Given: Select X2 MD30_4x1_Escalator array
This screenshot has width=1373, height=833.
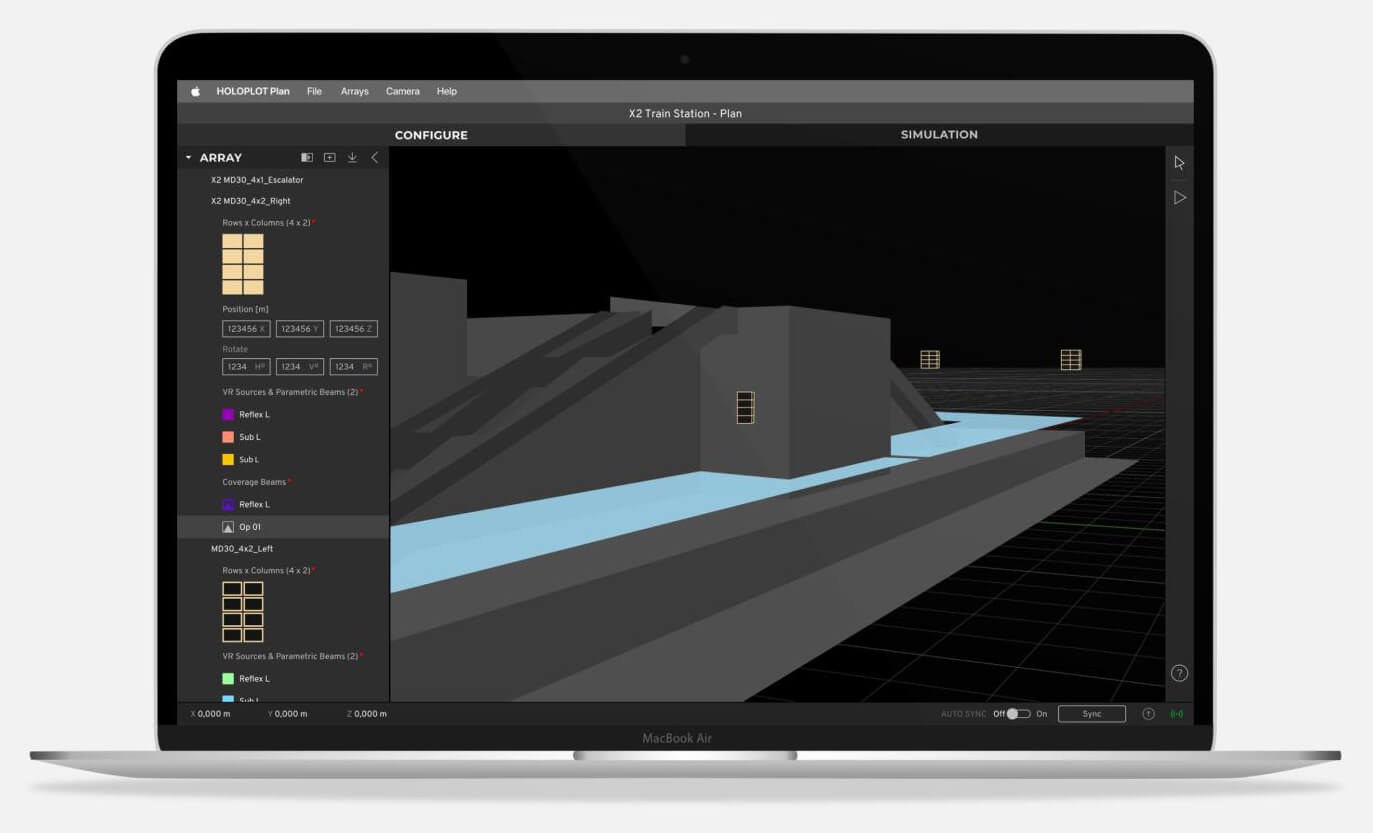Looking at the screenshot, I should (x=257, y=180).
